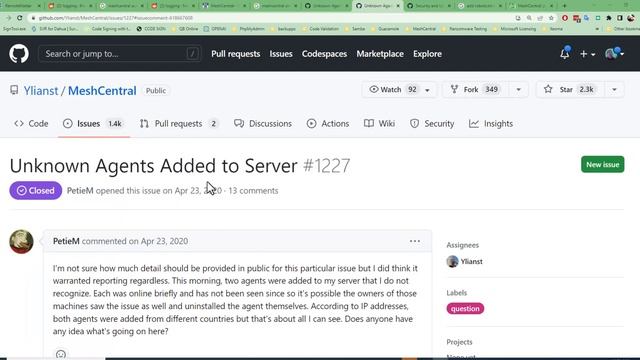Open notifications bell
The height and width of the screenshot is (360, 640).
tap(565, 53)
